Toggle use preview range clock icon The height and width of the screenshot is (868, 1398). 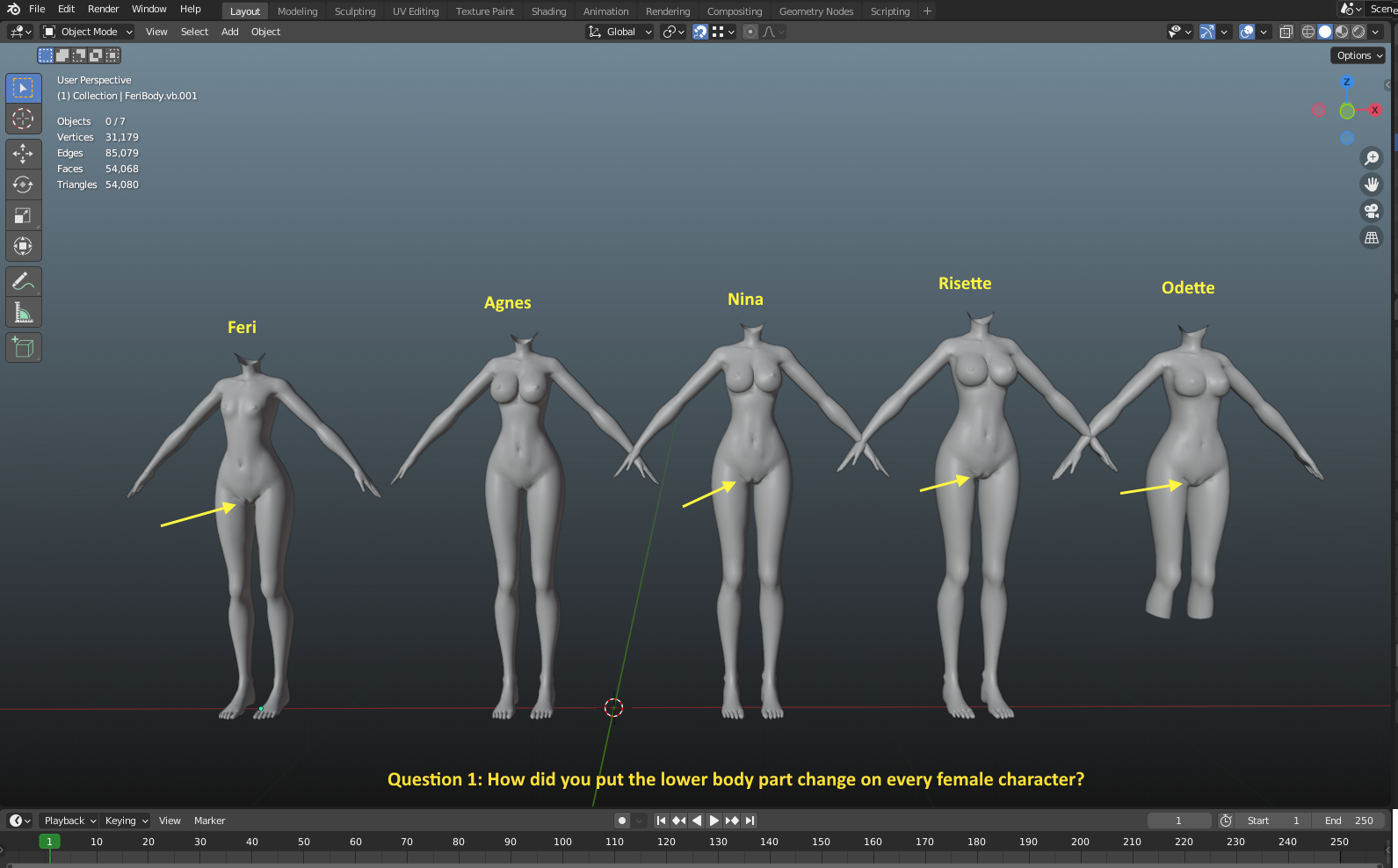pyautogui.click(x=1226, y=821)
